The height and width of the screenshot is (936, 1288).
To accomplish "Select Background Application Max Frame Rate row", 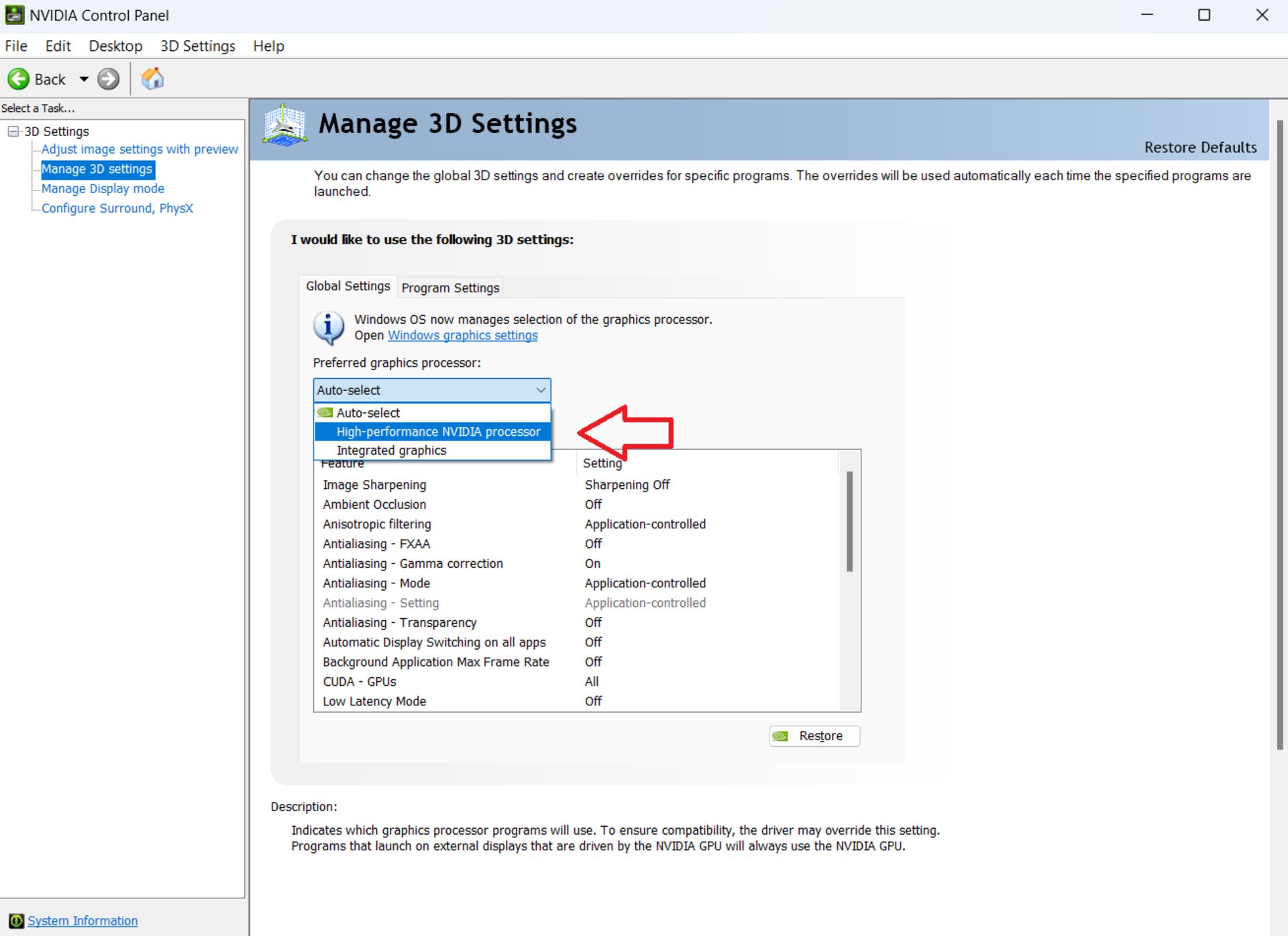I will (x=577, y=662).
